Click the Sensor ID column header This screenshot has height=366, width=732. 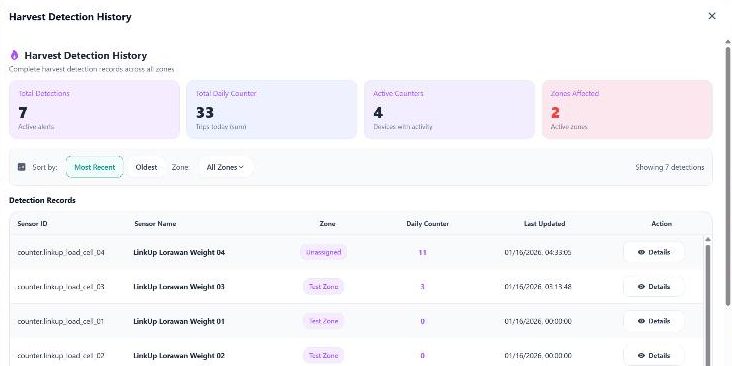pyautogui.click(x=32, y=224)
